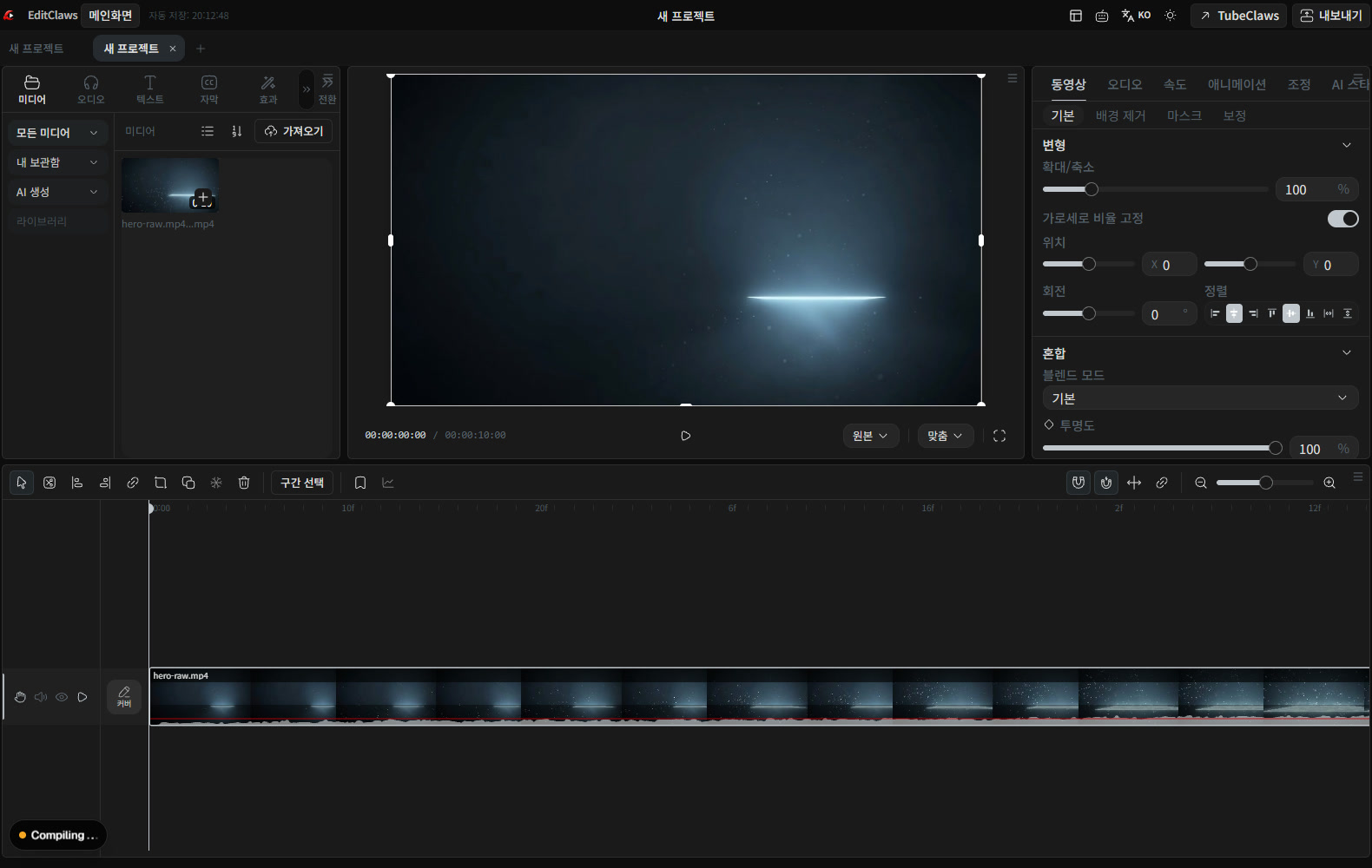Open the 블렌드 모드 dropdown set to 기본
The height and width of the screenshot is (868, 1372).
1200,398
